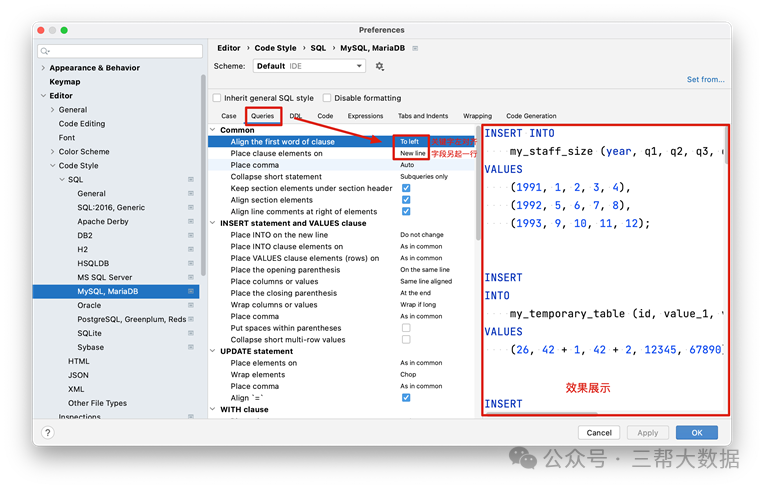764x489 pixels.
Task: Click the settings icon beside MS SQL Server
Action: tap(191, 277)
